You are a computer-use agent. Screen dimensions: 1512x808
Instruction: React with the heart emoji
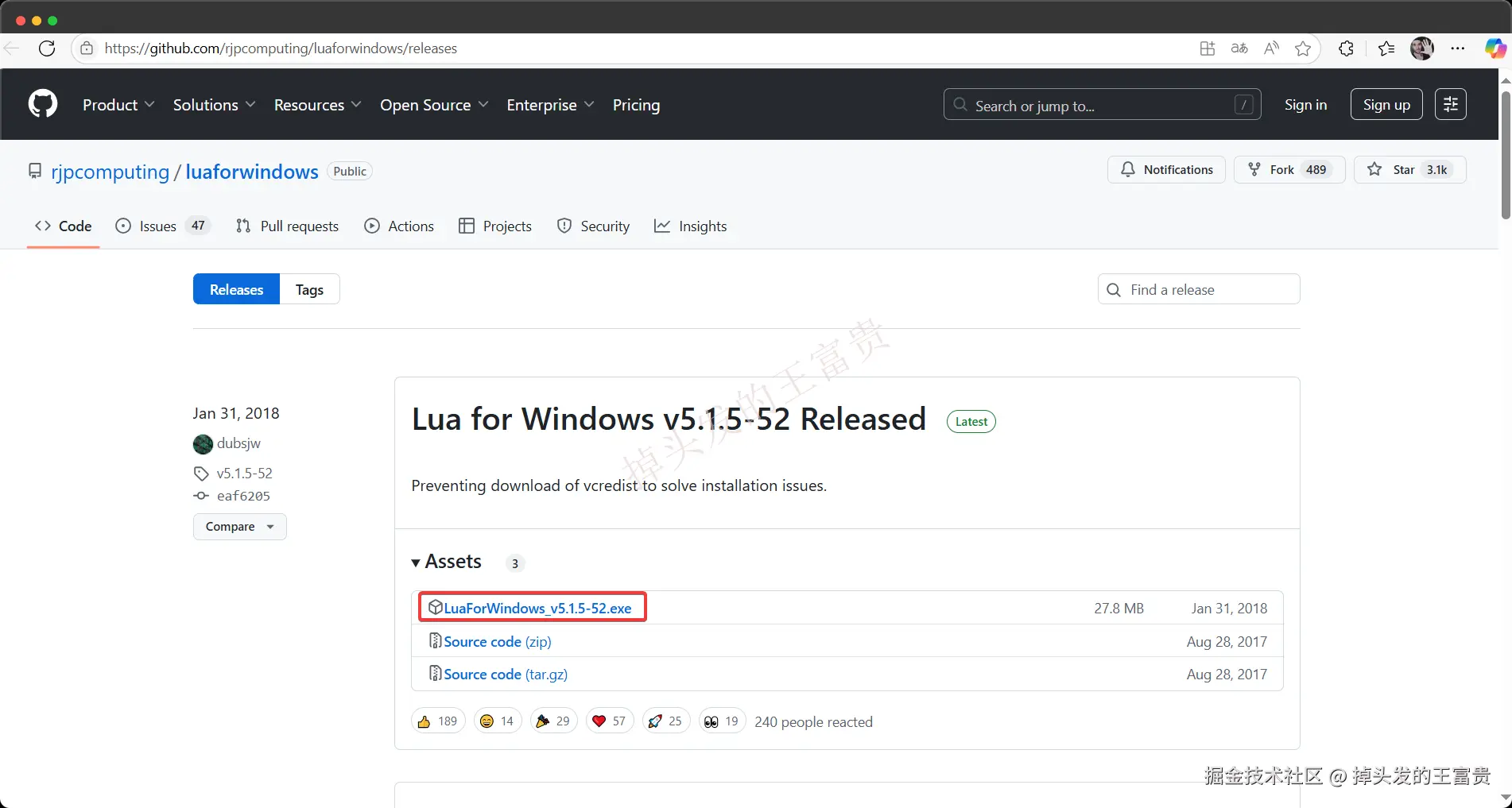pyautogui.click(x=610, y=721)
